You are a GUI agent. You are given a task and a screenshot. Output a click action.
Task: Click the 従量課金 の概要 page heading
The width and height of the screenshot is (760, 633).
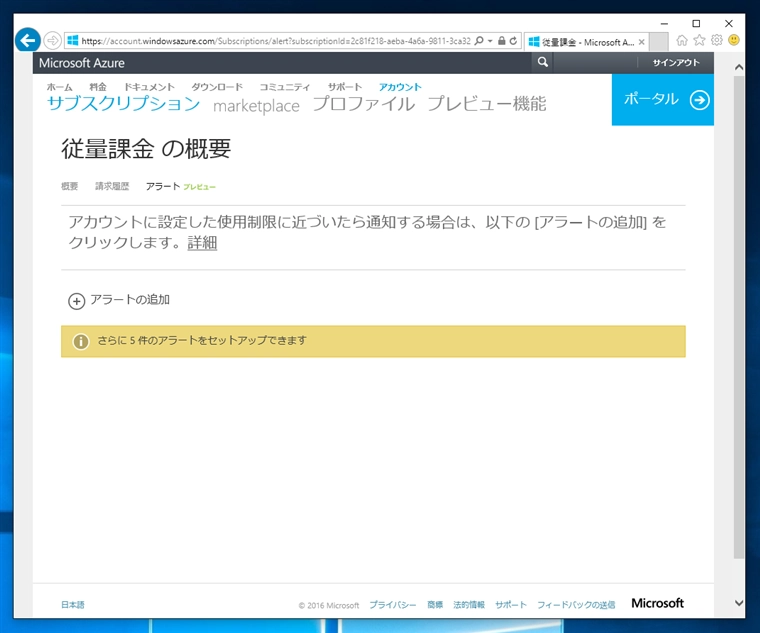[x=146, y=148]
